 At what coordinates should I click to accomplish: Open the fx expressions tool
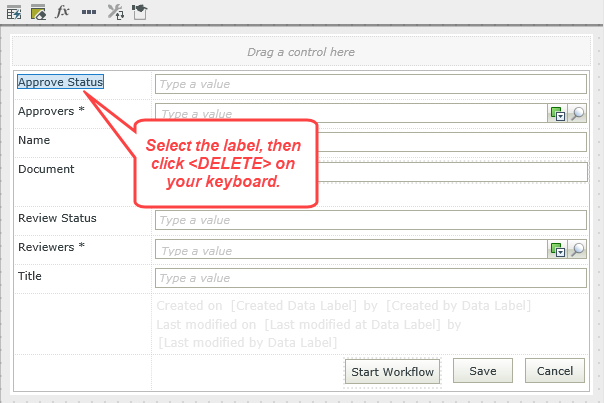pos(62,12)
